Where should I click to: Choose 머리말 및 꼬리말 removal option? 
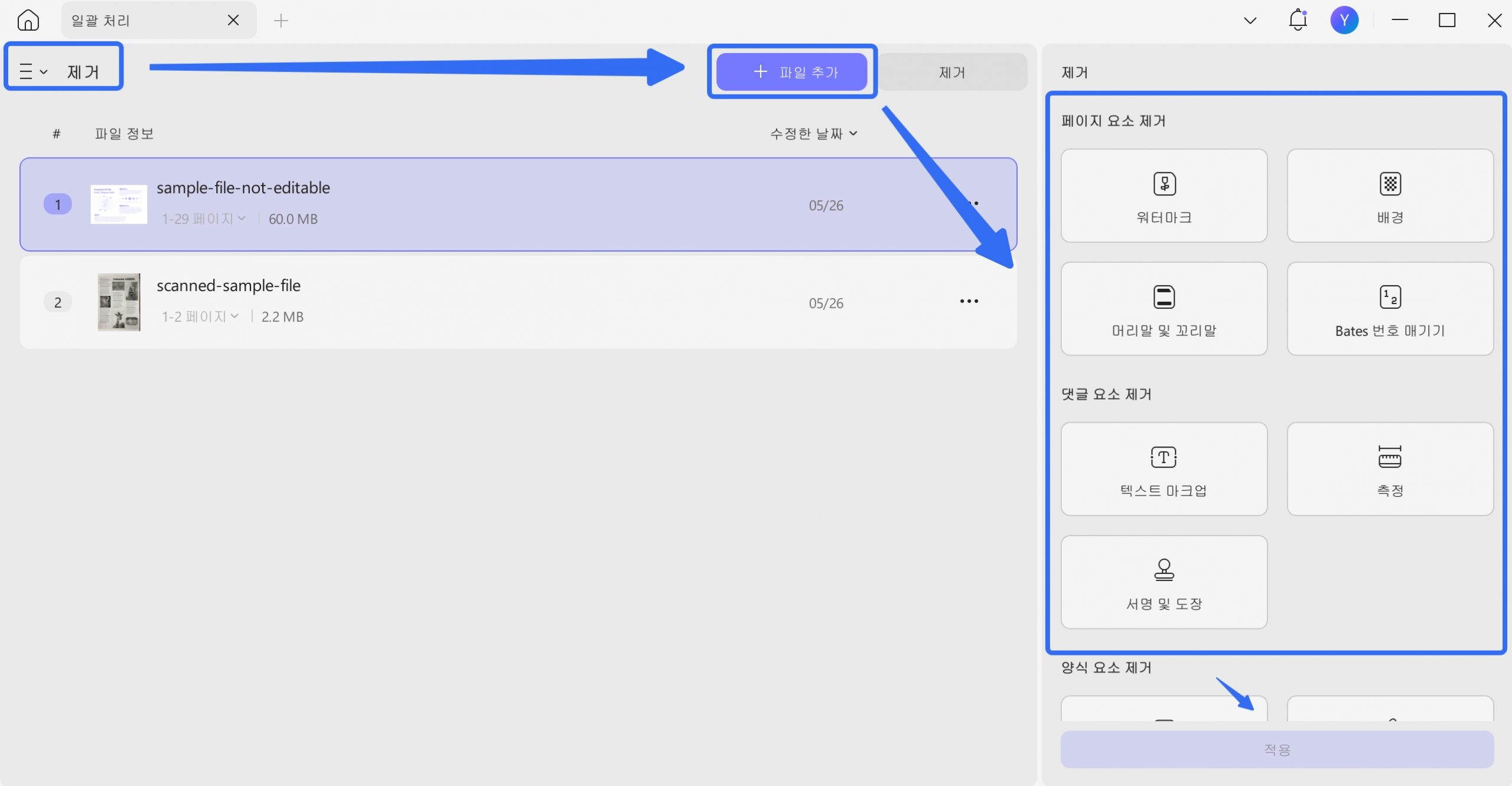pos(1164,309)
